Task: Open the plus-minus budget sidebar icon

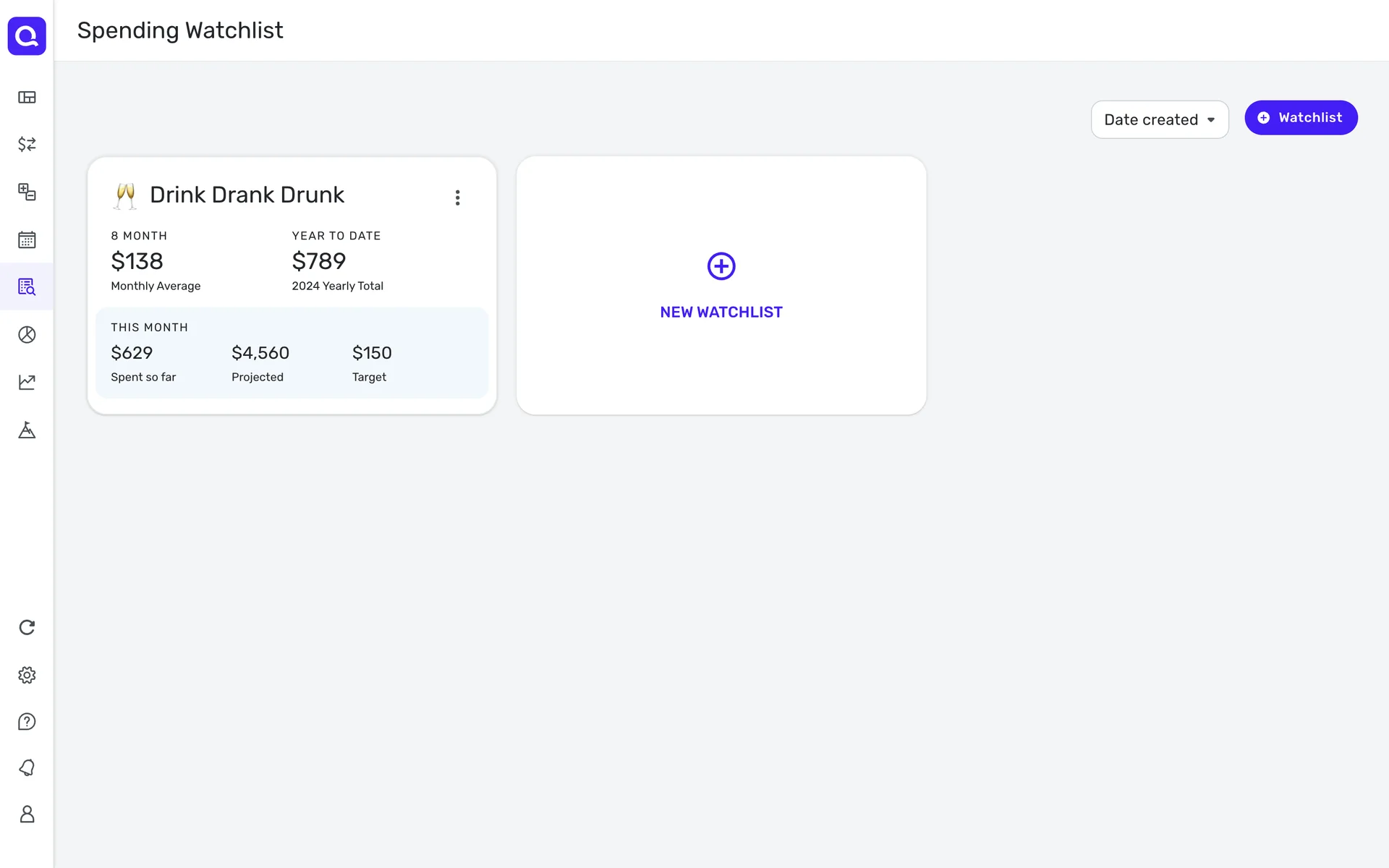Action: 27,192
